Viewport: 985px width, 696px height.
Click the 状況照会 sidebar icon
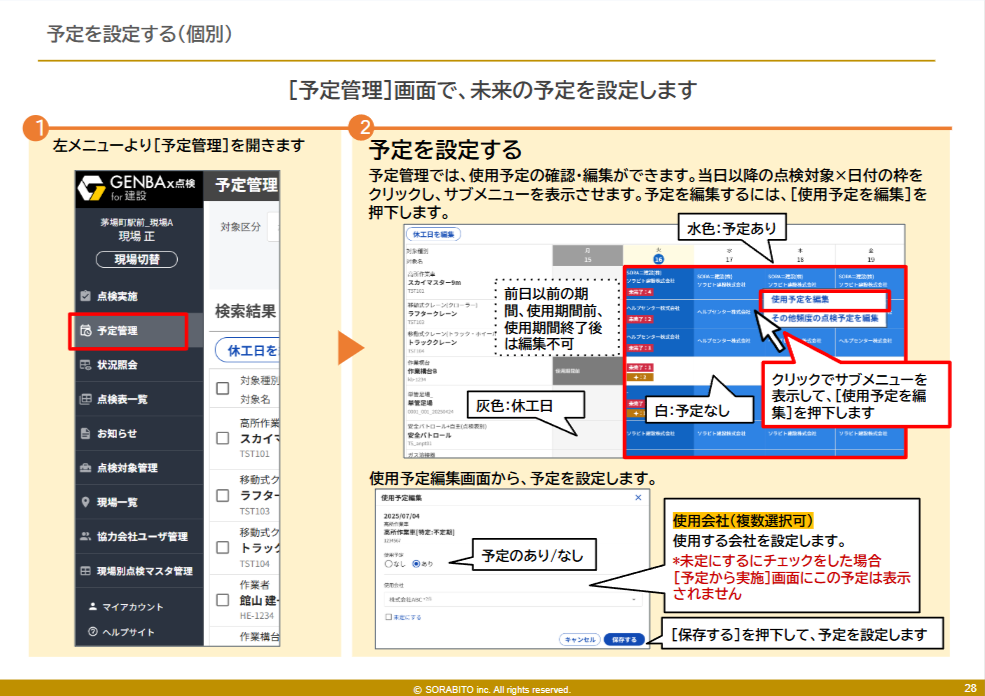point(86,365)
